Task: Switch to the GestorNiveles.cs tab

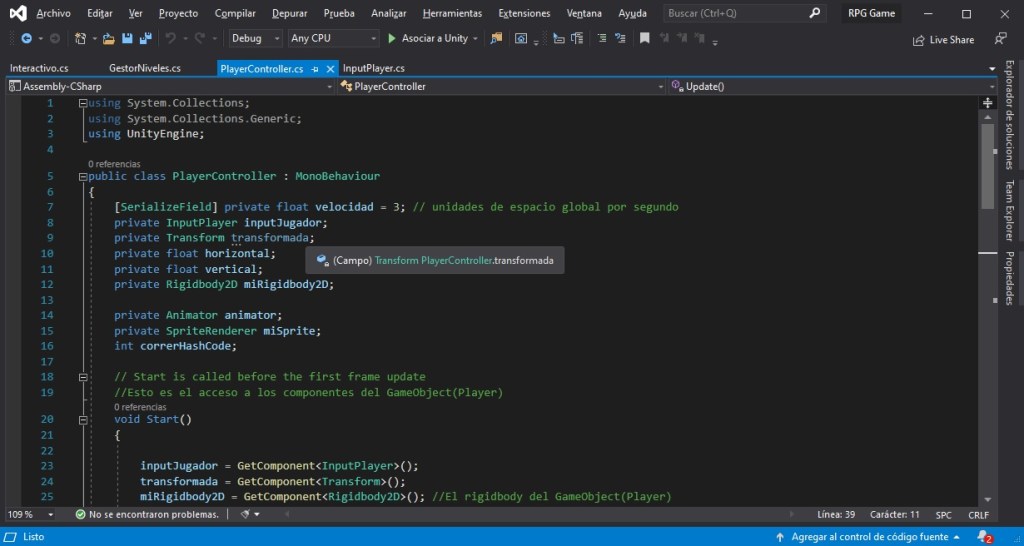Action: click(145, 68)
